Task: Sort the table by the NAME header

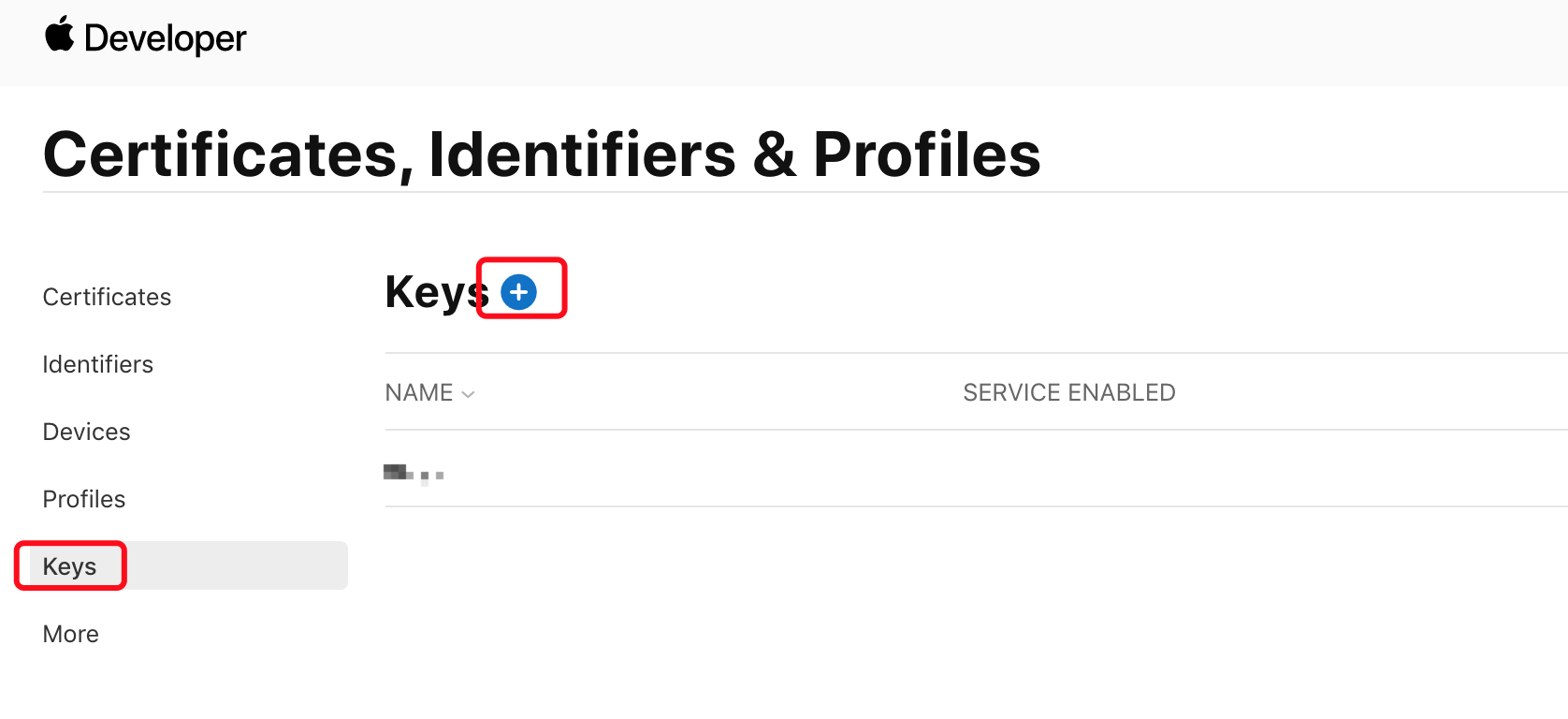Action: tap(419, 392)
